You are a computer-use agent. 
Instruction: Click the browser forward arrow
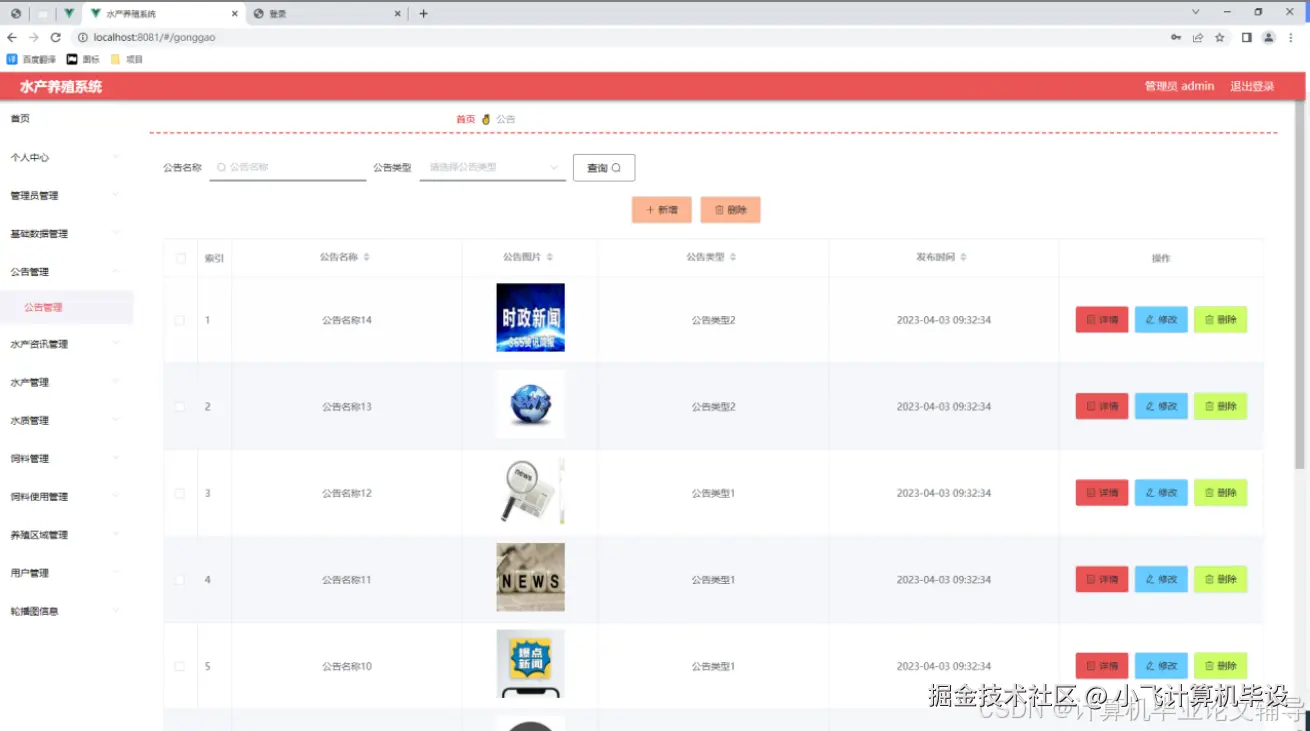coord(34,37)
